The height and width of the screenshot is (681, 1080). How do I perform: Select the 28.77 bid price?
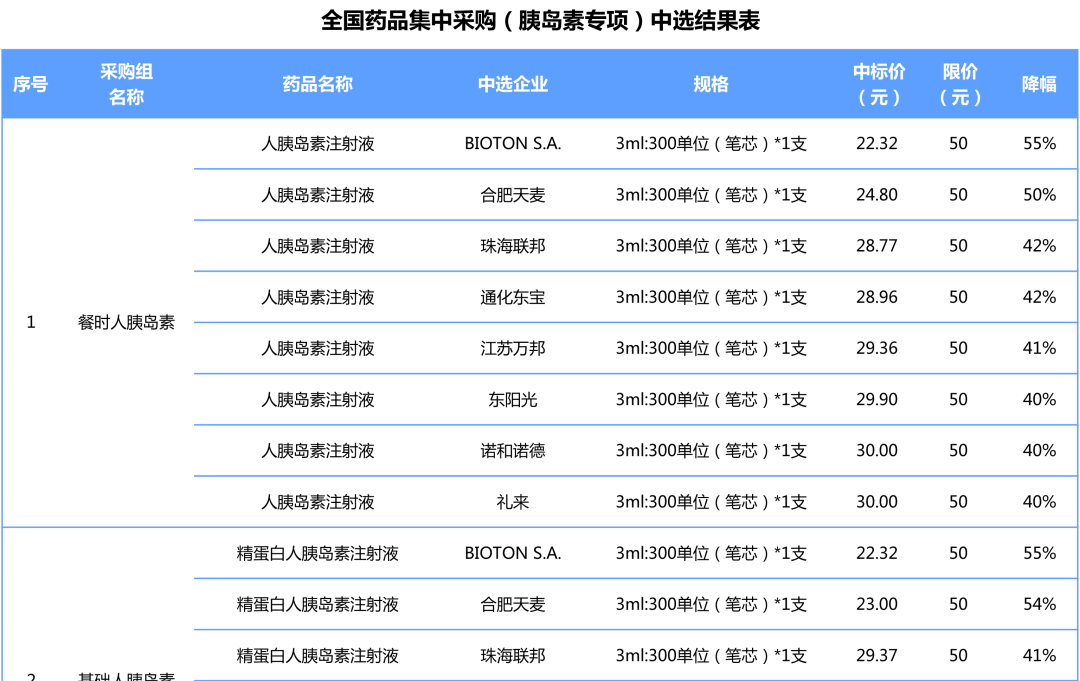coord(877,246)
